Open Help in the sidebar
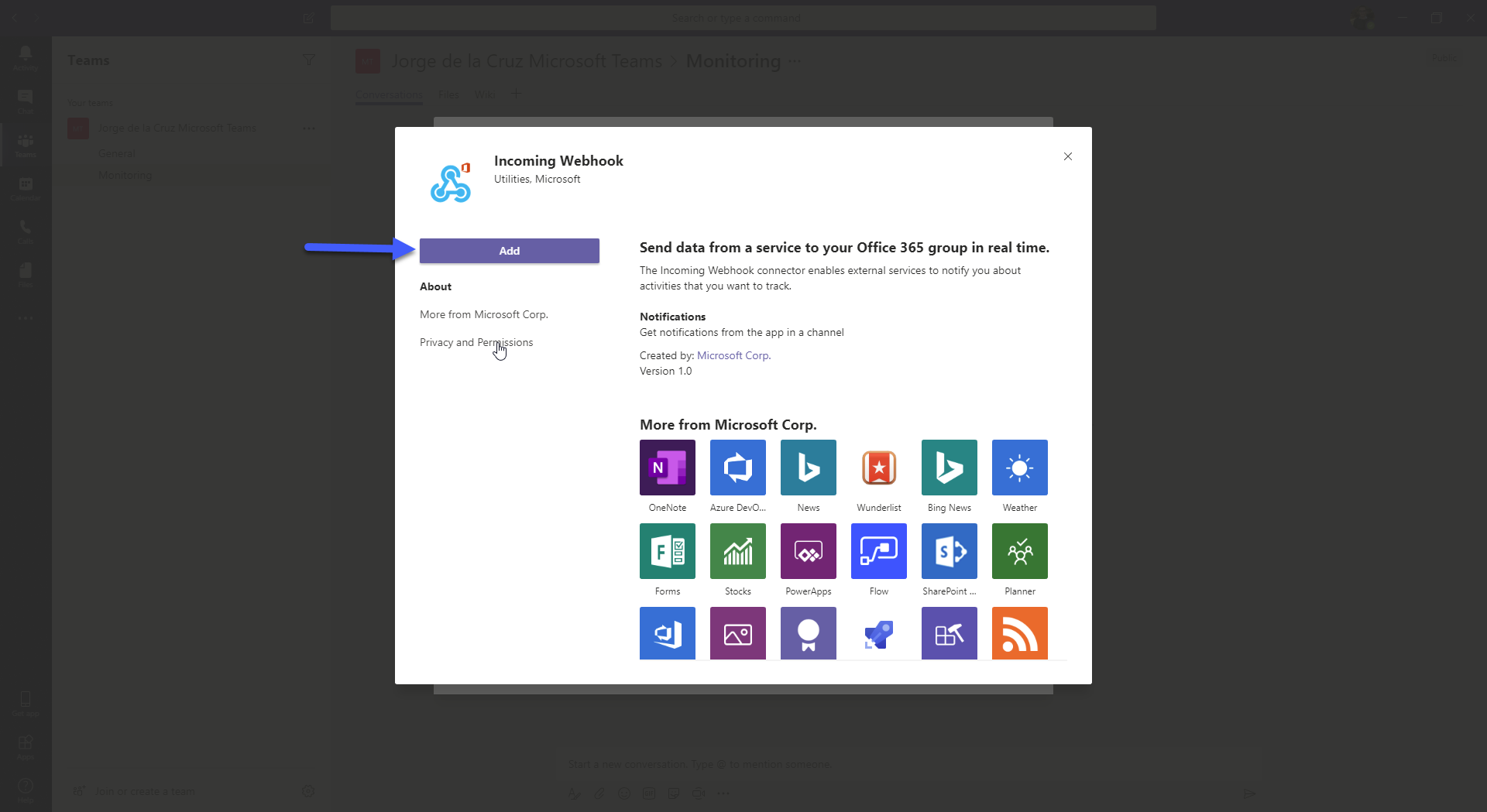 click(26, 790)
